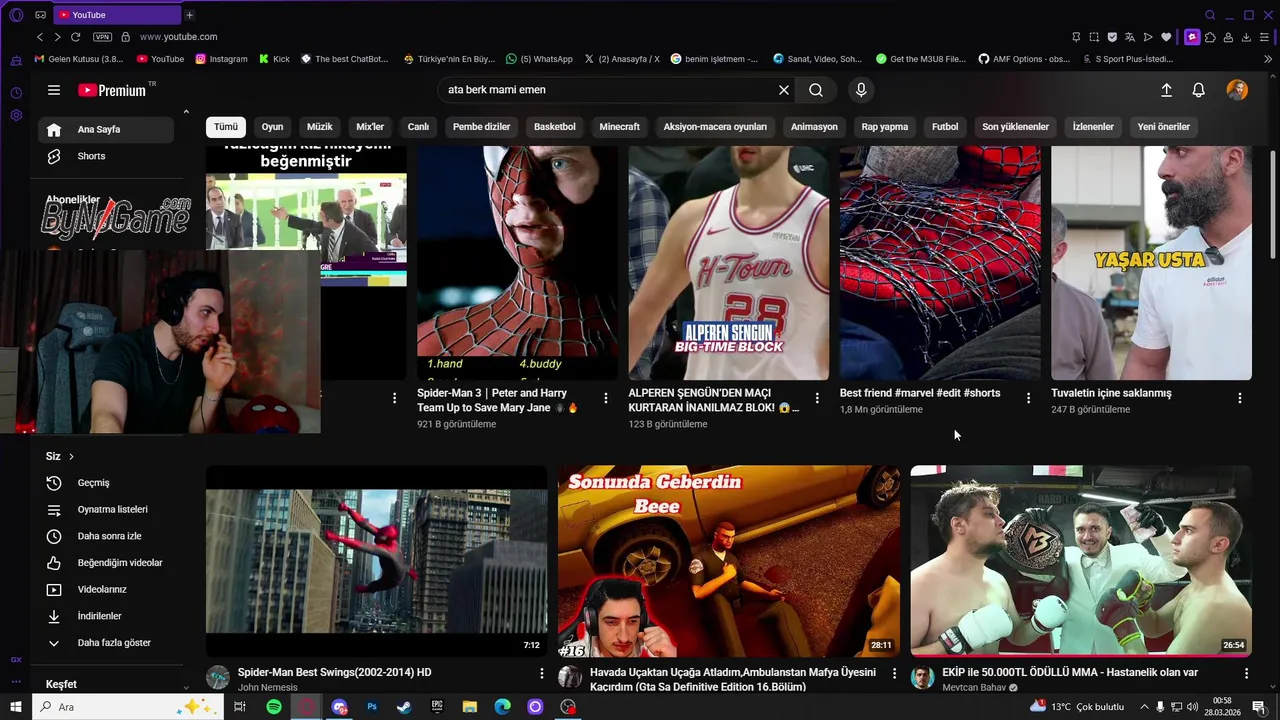Open options for Spider-Man Best Swings video
The height and width of the screenshot is (720, 1280).
pos(542,674)
